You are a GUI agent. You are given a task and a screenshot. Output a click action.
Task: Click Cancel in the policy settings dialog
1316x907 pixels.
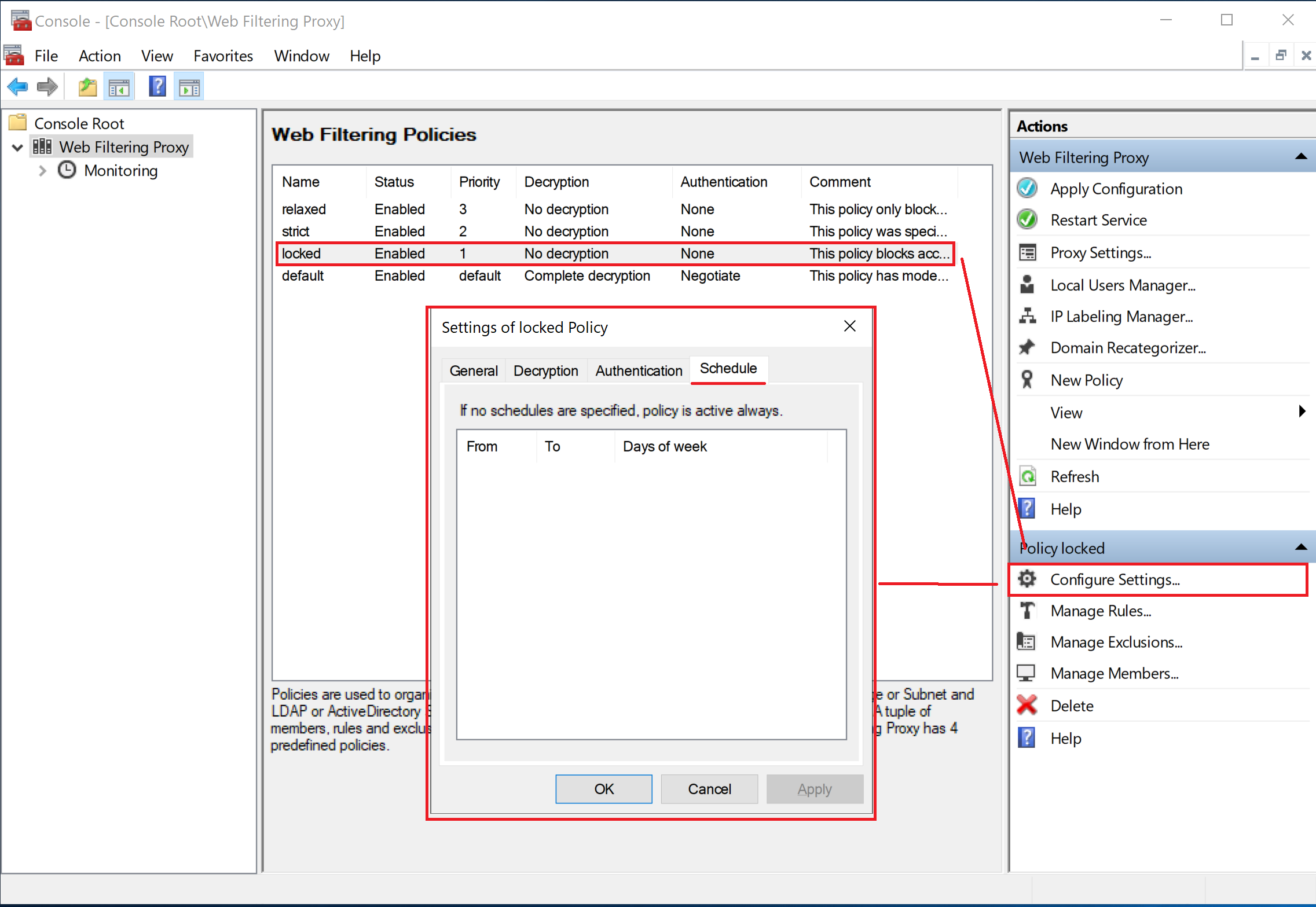pyautogui.click(x=709, y=788)
